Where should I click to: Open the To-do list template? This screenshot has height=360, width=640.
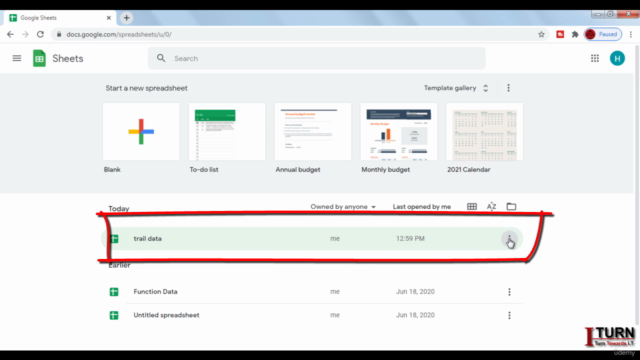pyautogui.click(x=227, y=131)
